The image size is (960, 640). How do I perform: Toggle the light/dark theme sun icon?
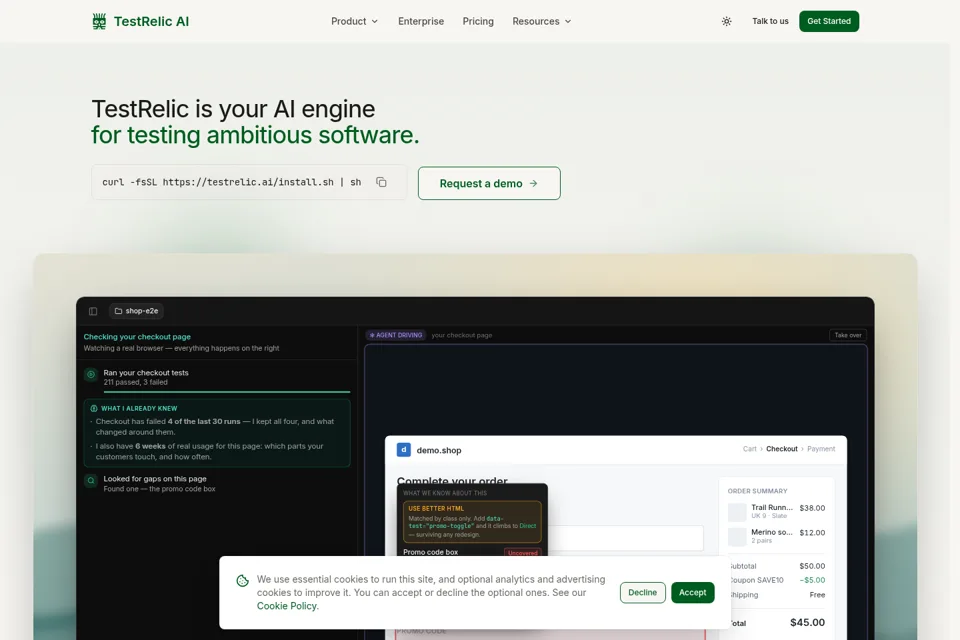click(726, 21)
